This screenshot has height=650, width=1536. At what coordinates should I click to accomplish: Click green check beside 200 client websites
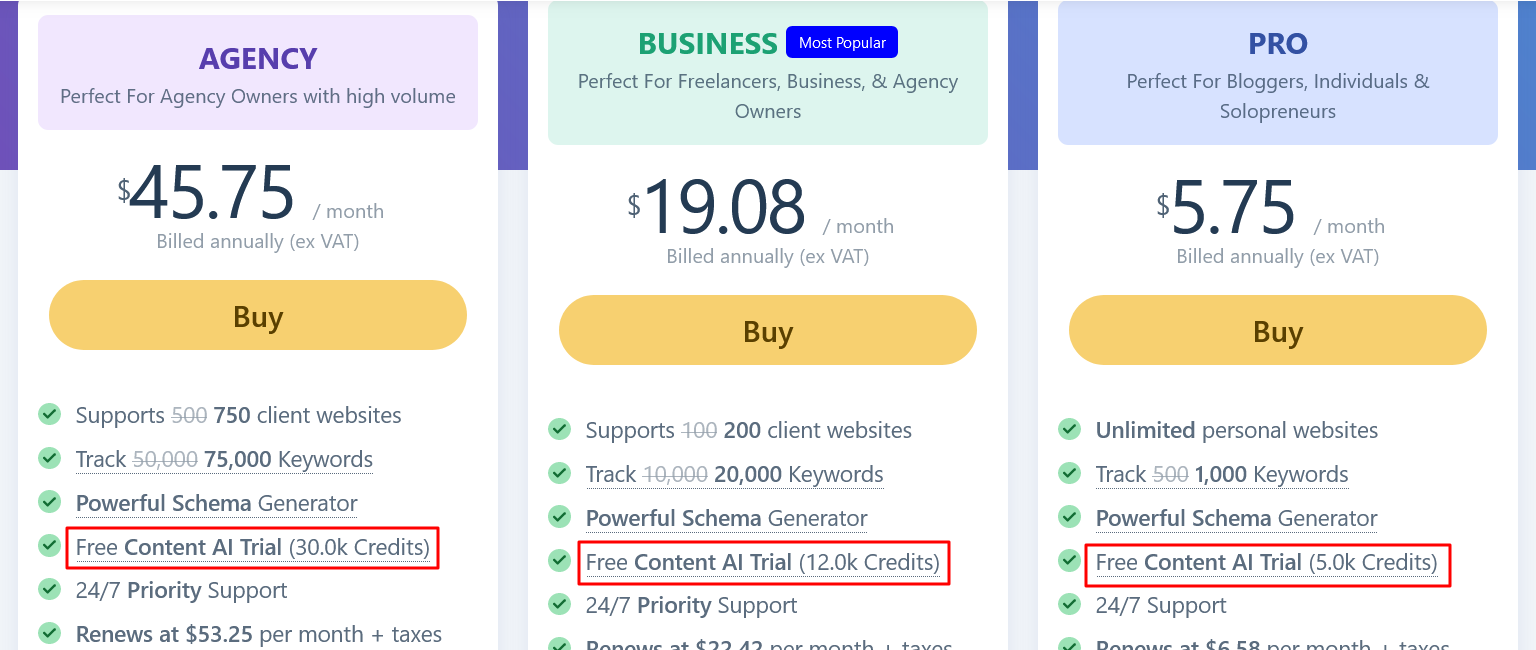559,429
